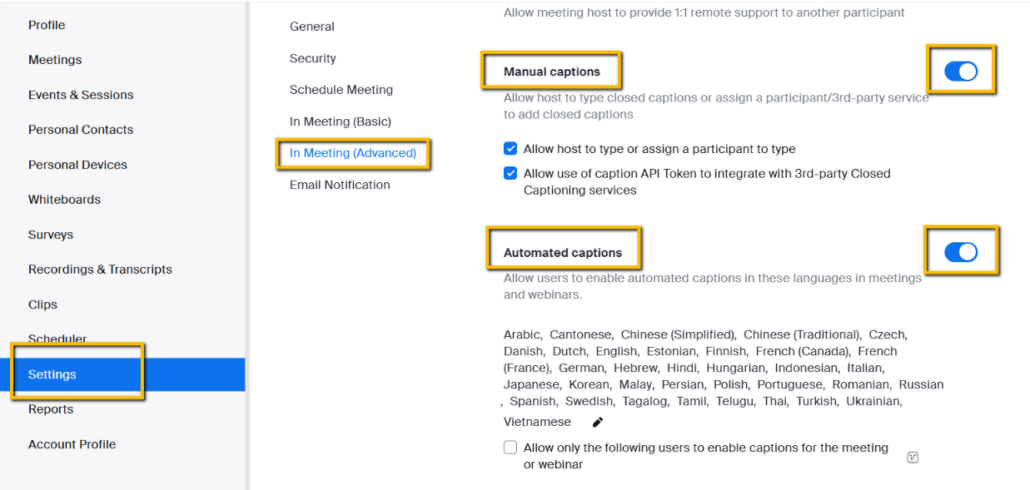This screenshot has width=1030, height=490.
Task: Open Account Profile in sidebar
Action: [x=72, y=445]
